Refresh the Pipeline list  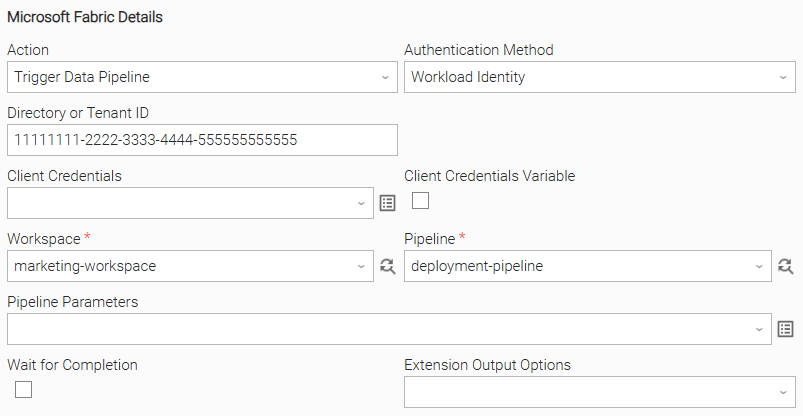pyautogui.click(x=785, y=266)
